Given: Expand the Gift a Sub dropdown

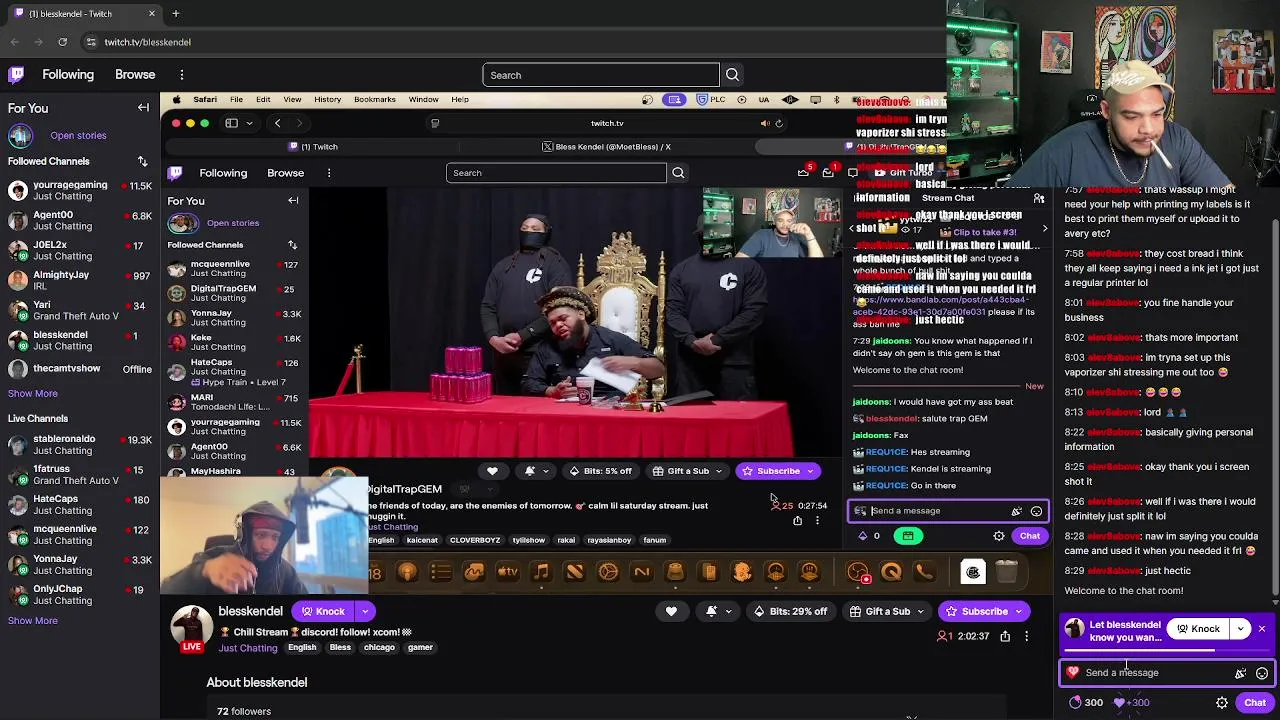Looking at the screenshot, I should (920, 611).
